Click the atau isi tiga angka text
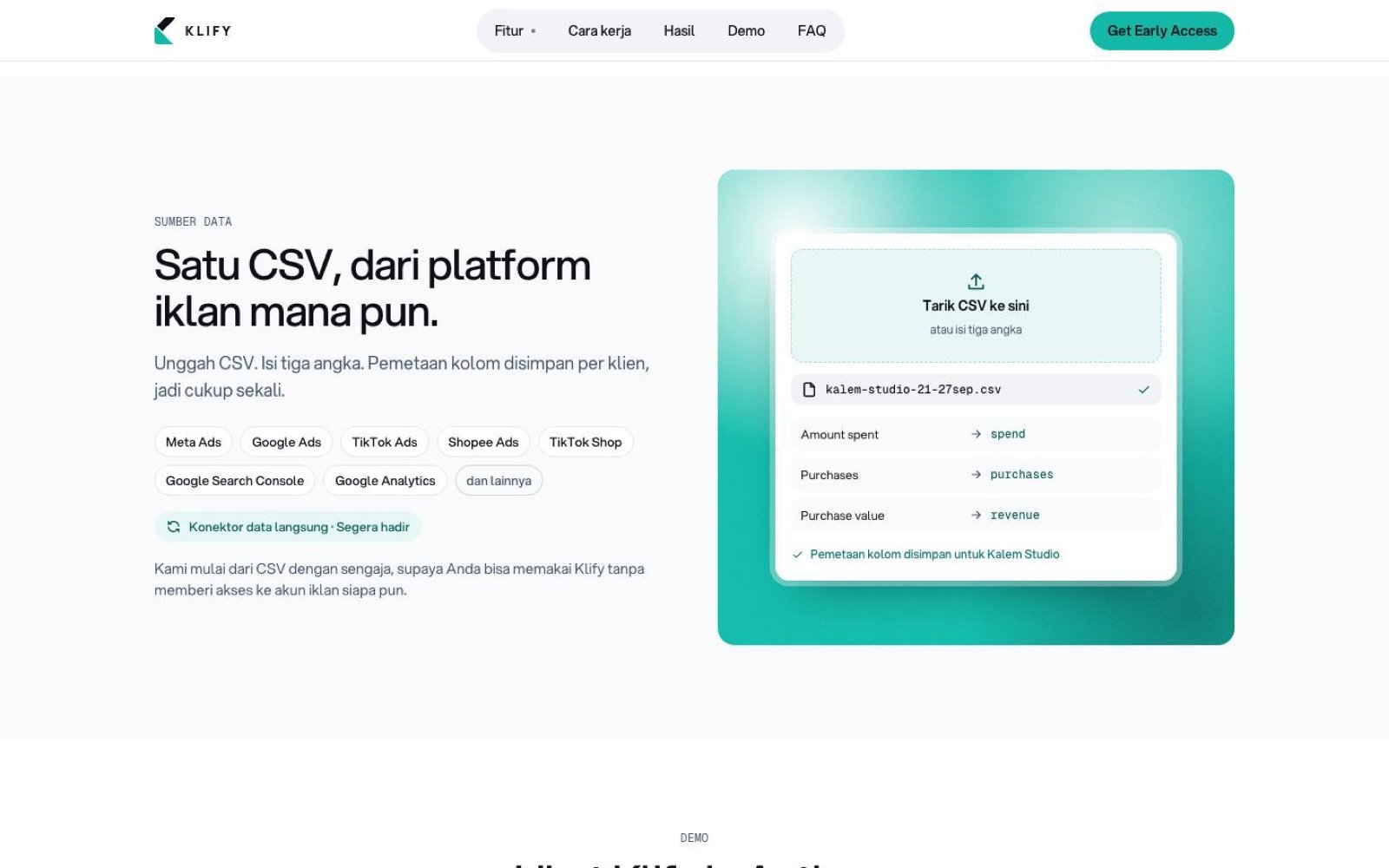This screenshot has width=1389, height=868. click(976, 330)
